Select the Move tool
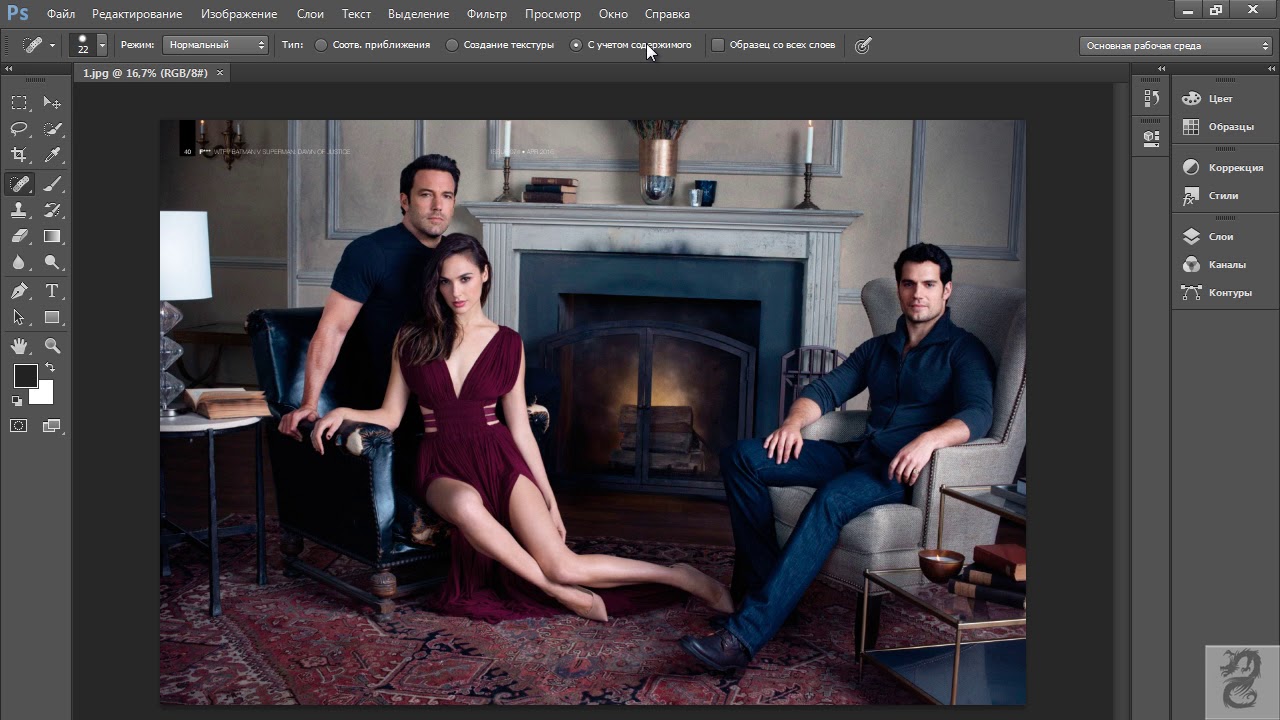This screenshot has height=720, width=1280. (52, 103)
